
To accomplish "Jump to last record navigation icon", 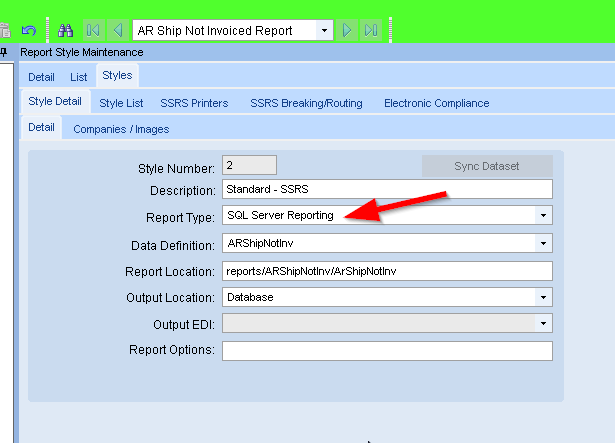I will pos(371,30).
